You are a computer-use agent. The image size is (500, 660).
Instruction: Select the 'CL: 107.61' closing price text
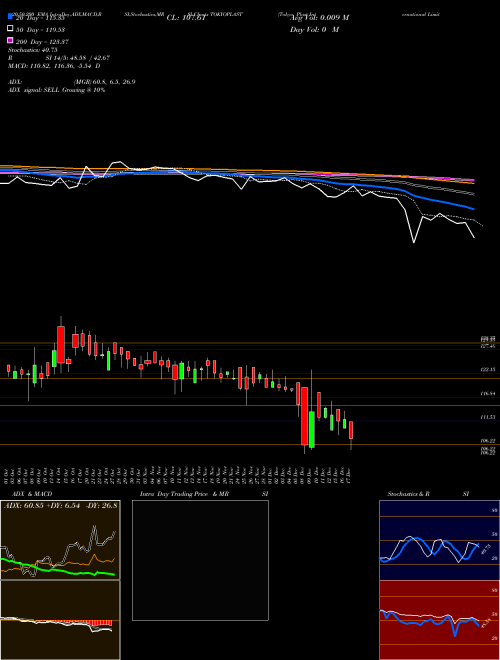[x=186, y=18]
